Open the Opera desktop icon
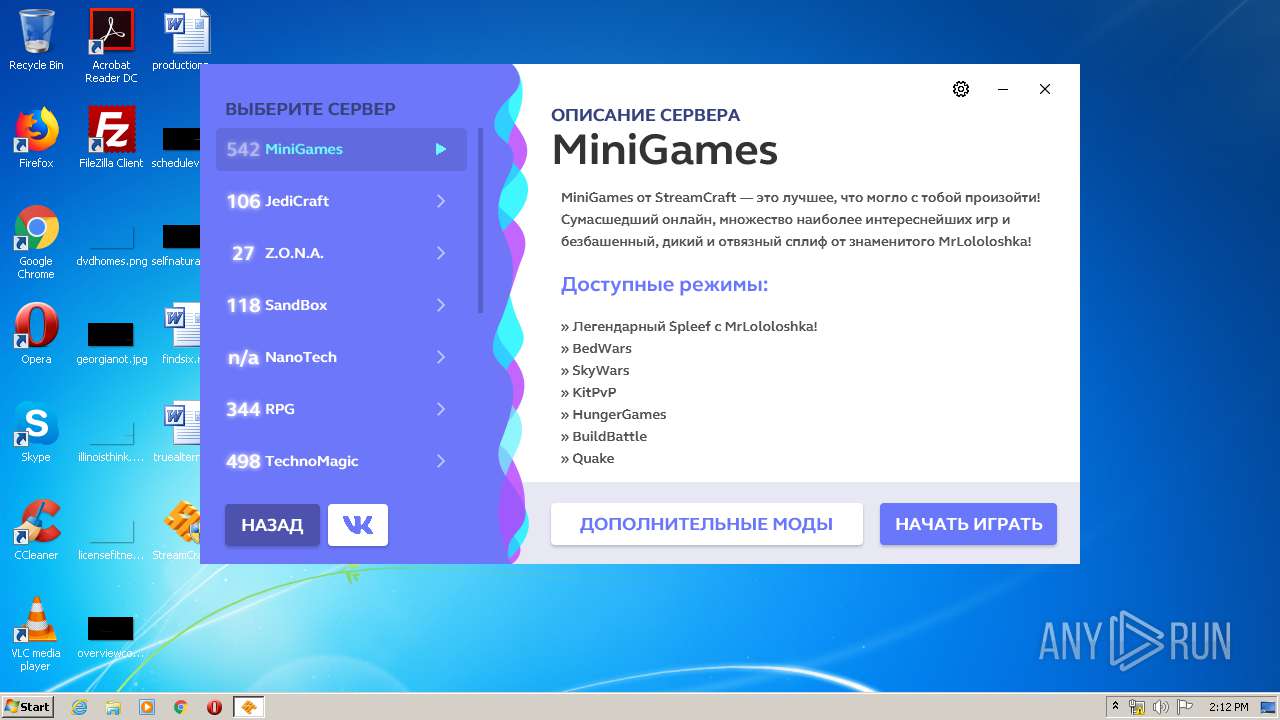Image resolution: width=1280 pixels, height=720 pixels. (36, 333)
